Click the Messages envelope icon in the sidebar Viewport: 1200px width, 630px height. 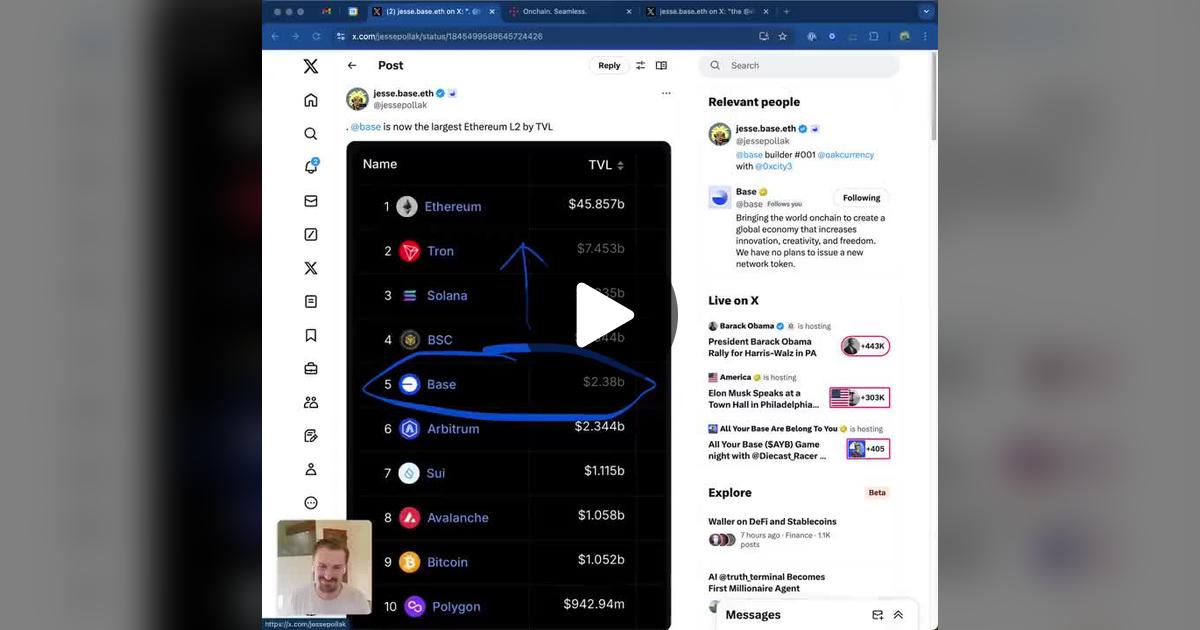point(311,201)
